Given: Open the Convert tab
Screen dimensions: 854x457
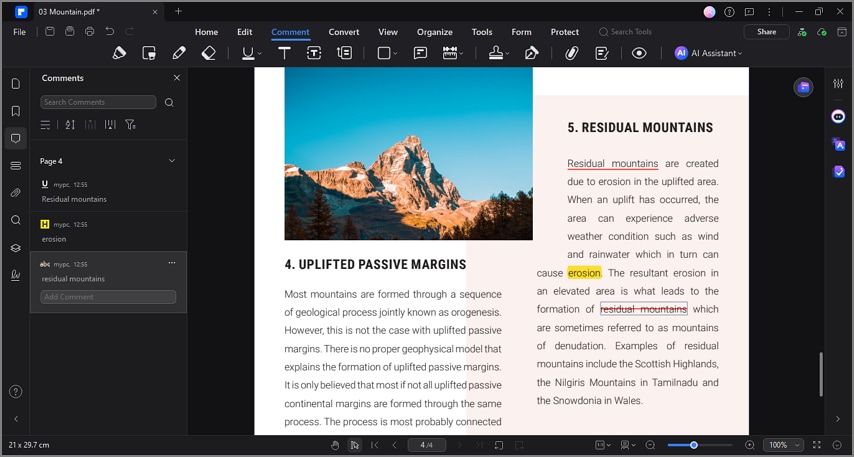Looking at the screenshot, I should click(344, 32).
